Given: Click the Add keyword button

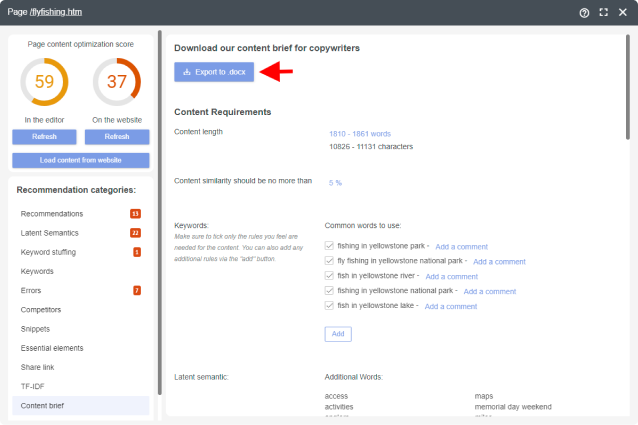Looking at the screenshot, I should (x=337, y=333).
